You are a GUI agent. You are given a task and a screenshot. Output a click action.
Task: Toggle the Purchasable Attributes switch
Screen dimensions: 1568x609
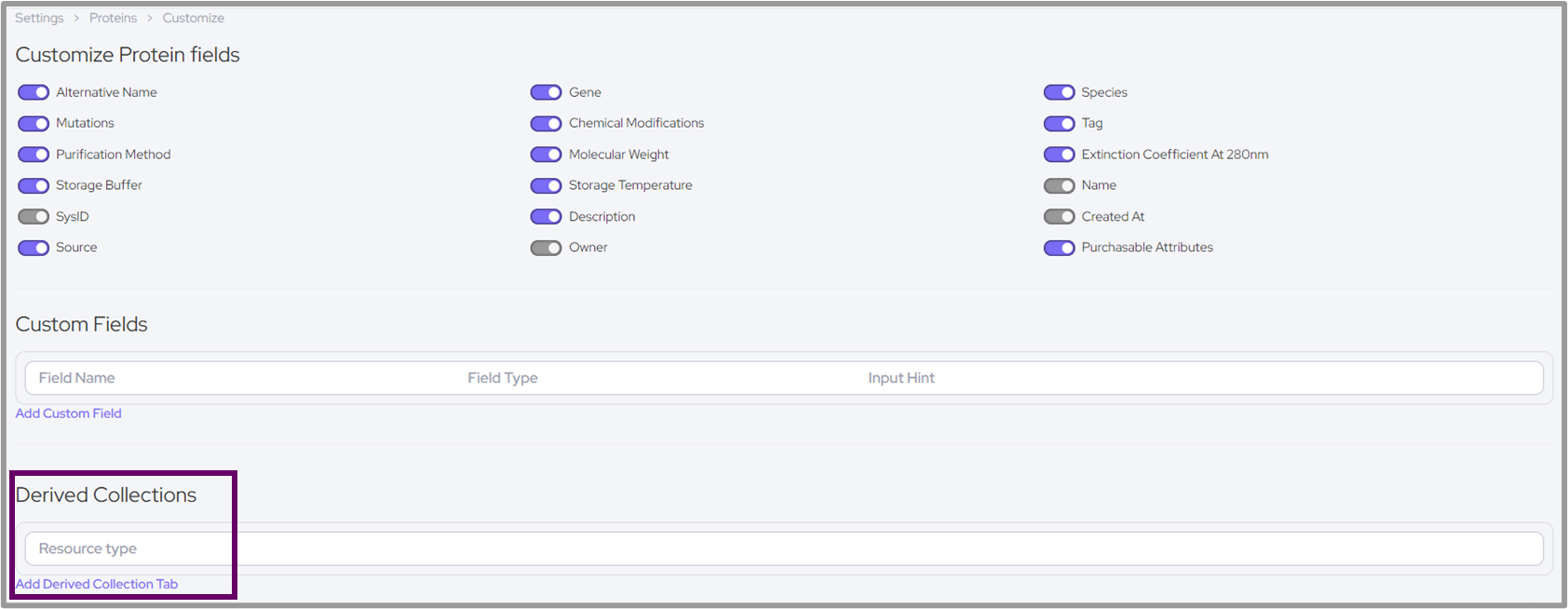[x=1059, y=248]
